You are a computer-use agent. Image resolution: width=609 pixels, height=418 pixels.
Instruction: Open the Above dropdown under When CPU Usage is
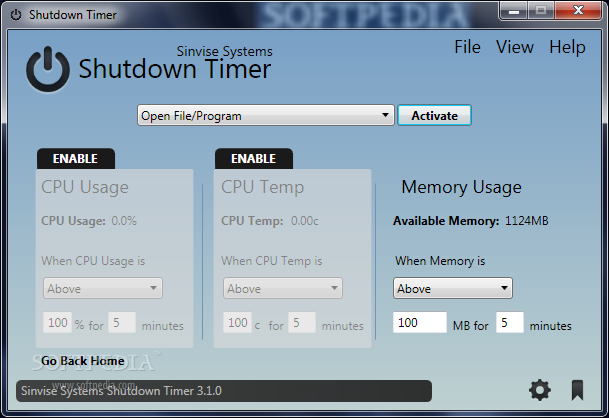pyautogui.click(x=103, y=288)
